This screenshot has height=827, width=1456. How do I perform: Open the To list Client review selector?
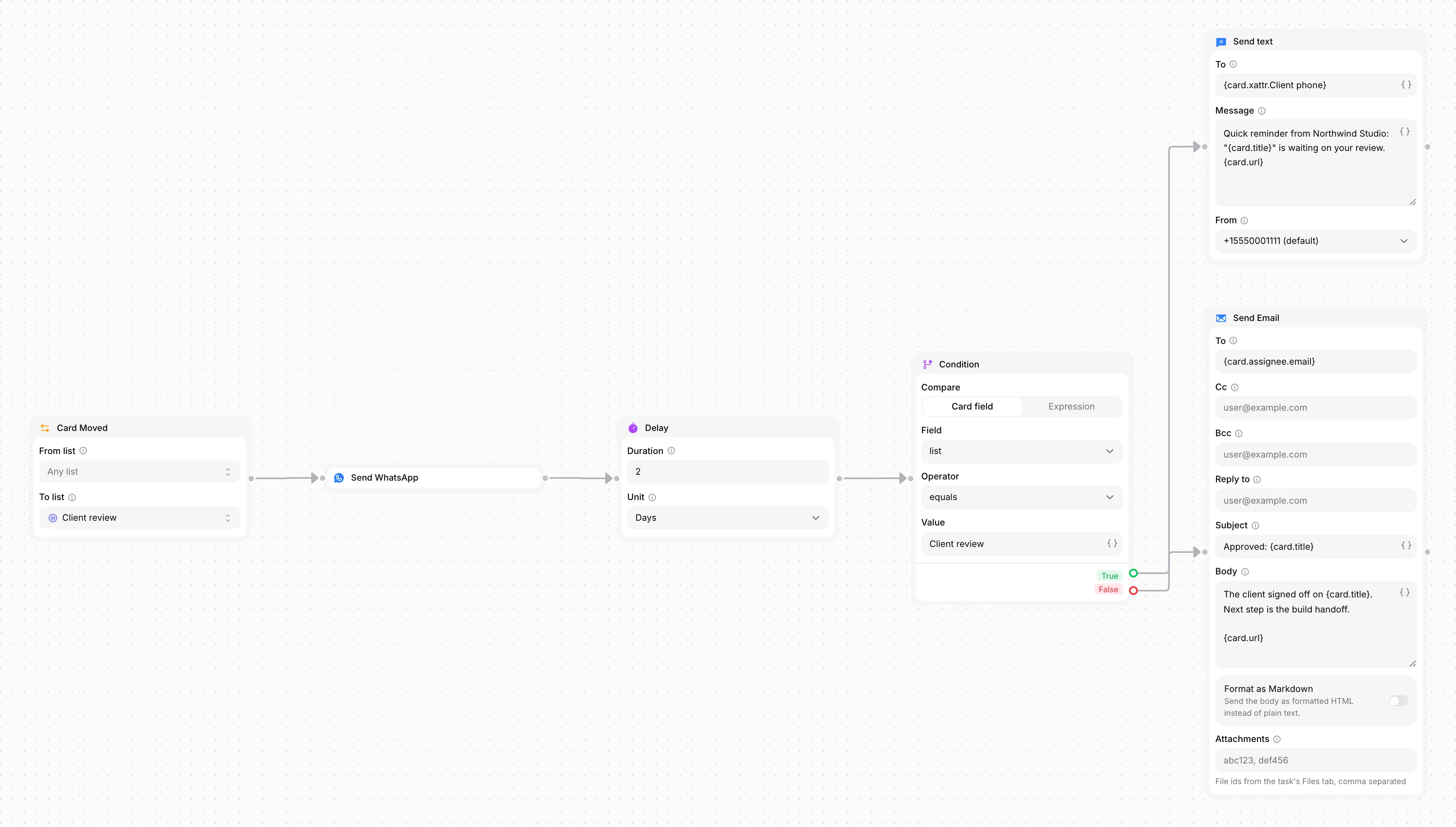point(139,518)
